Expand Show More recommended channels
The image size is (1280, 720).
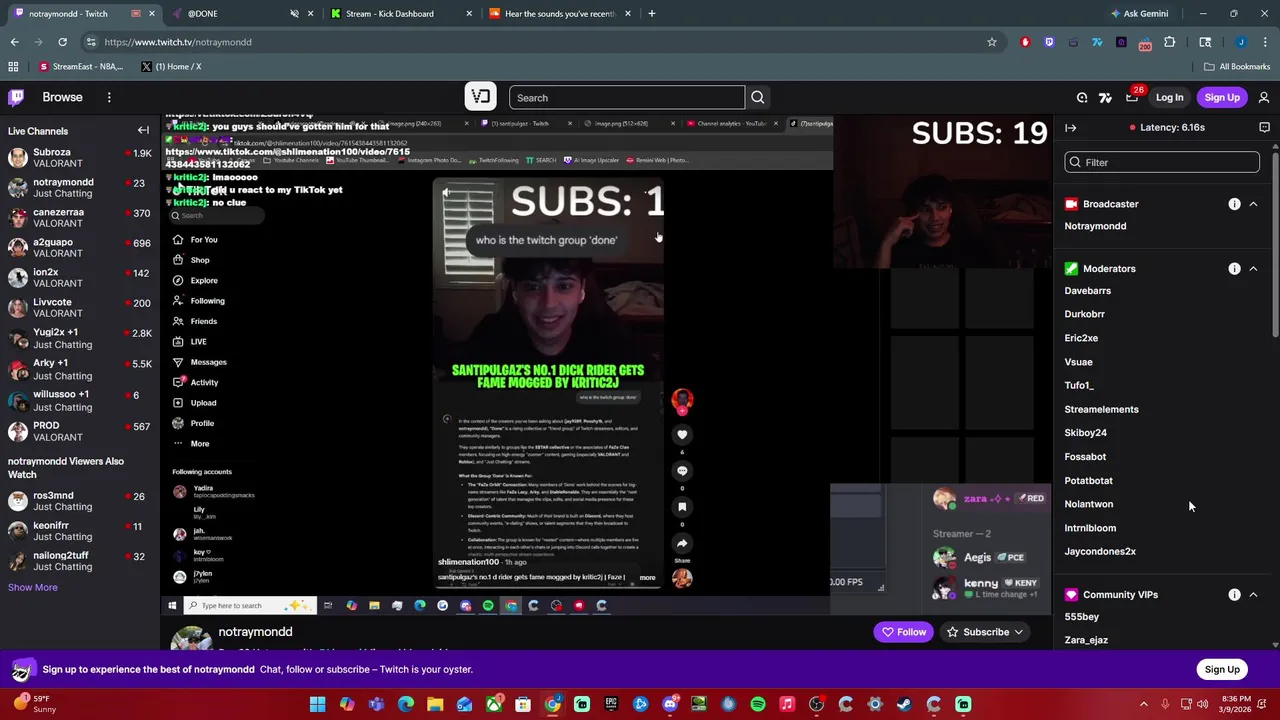(x=33, y=587)
